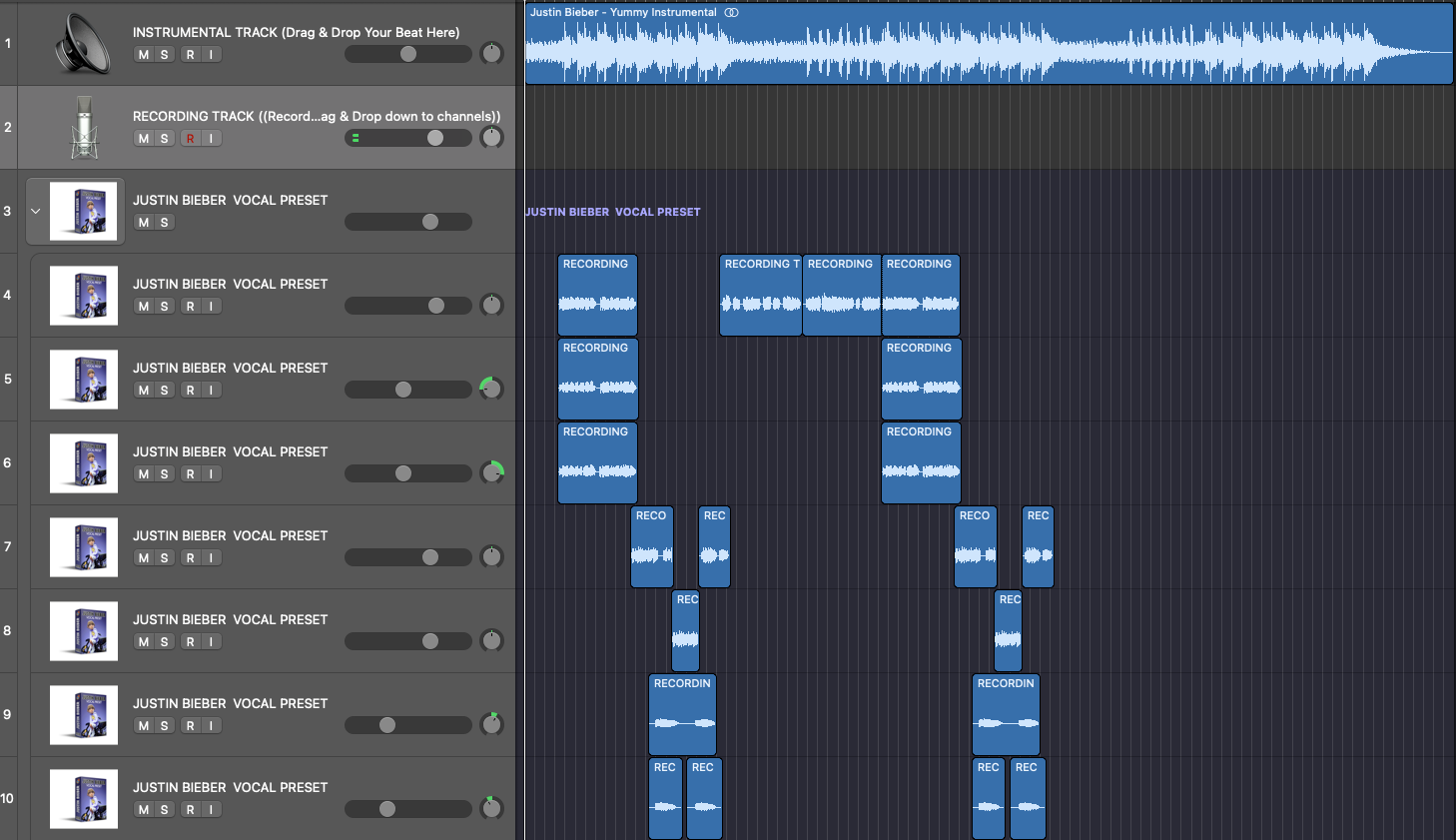1456x840 pixels.
Task: Click the microphone icon on the Recording track
Action: [x=84, y=127]
